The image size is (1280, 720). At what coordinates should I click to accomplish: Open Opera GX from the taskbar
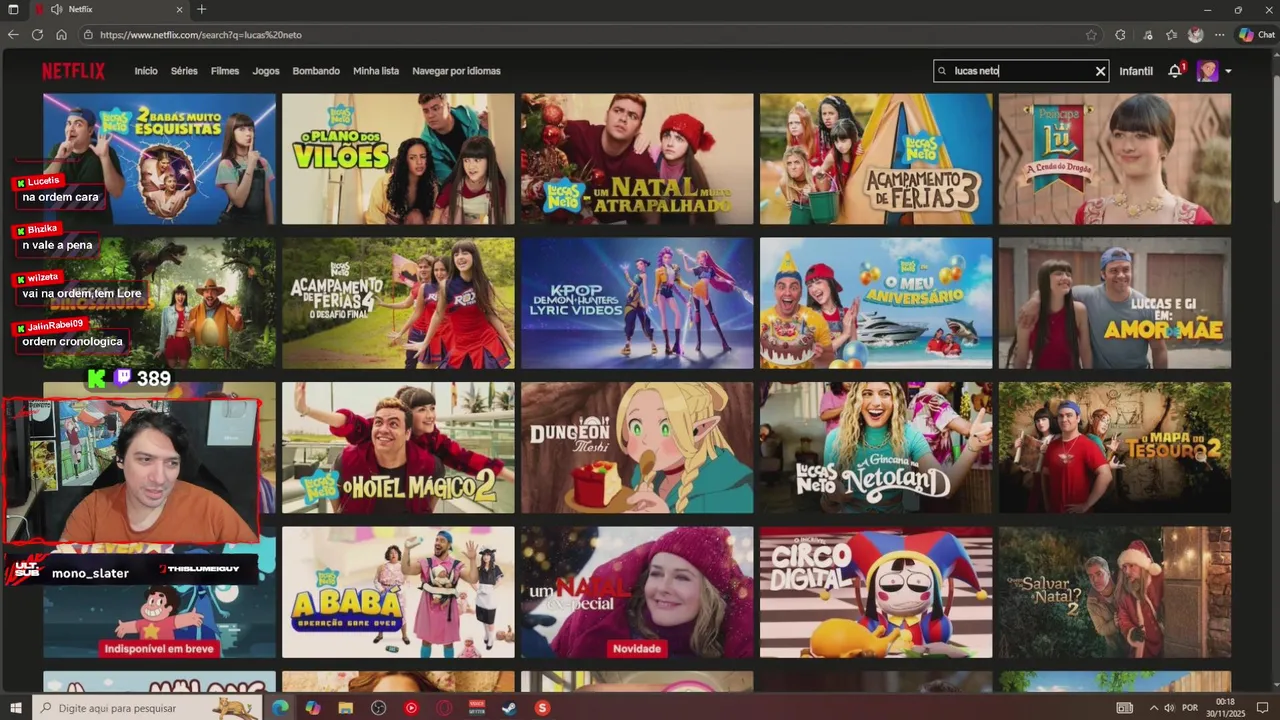(x=444, y=708)
